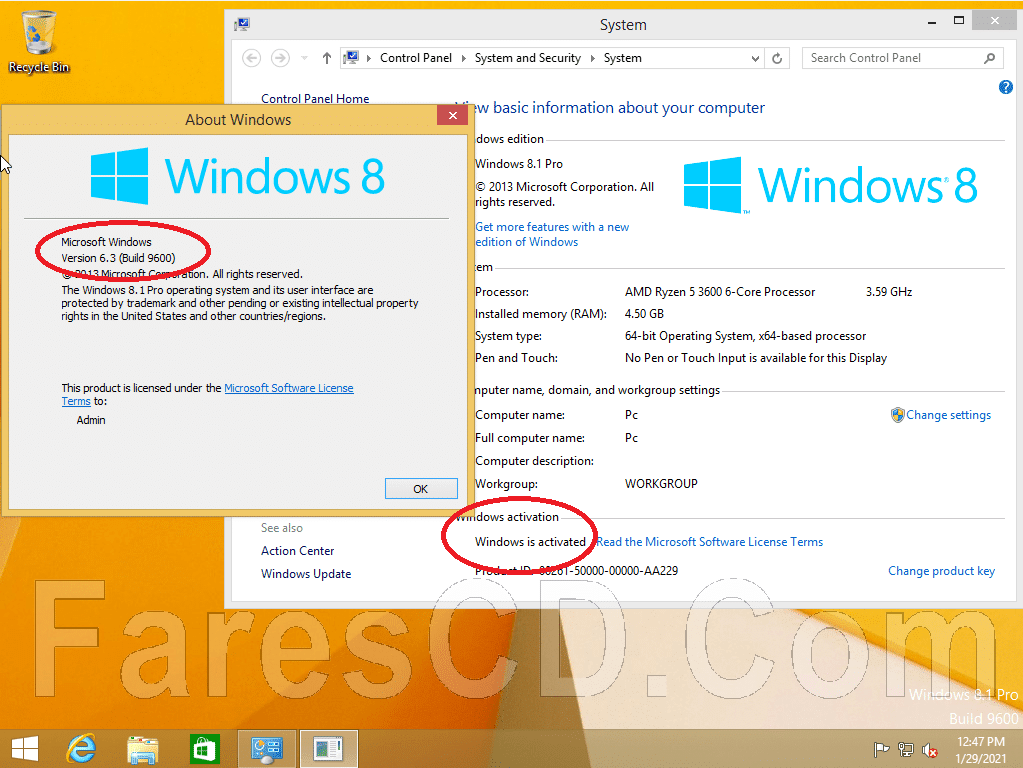1023x768 pixels.
Task: Select System and Security in the breadcrumb
Action: pos(527,58)
